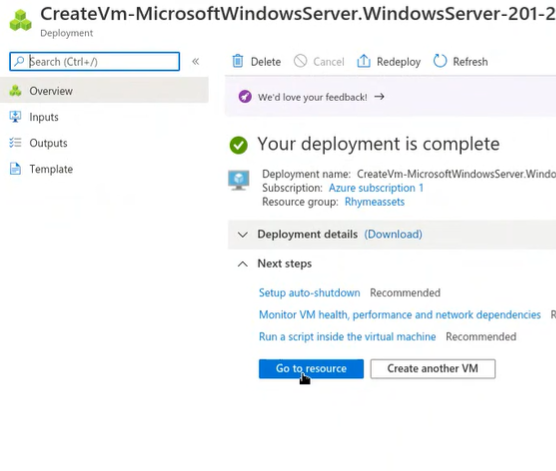556x471 pixels.
Task: Expand the Deployment details section
Action: 243,234
